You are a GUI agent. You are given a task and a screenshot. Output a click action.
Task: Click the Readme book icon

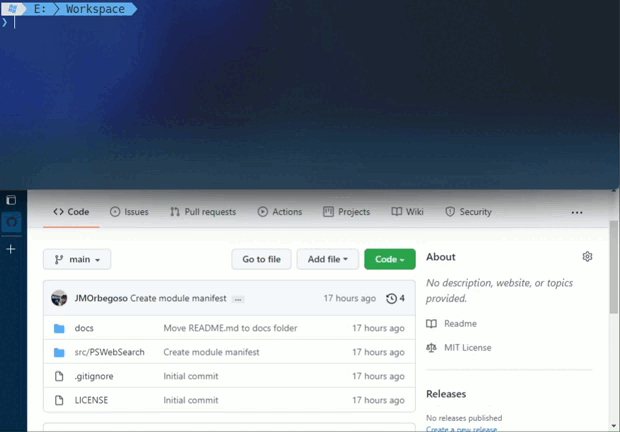click(x=431, y=324)
